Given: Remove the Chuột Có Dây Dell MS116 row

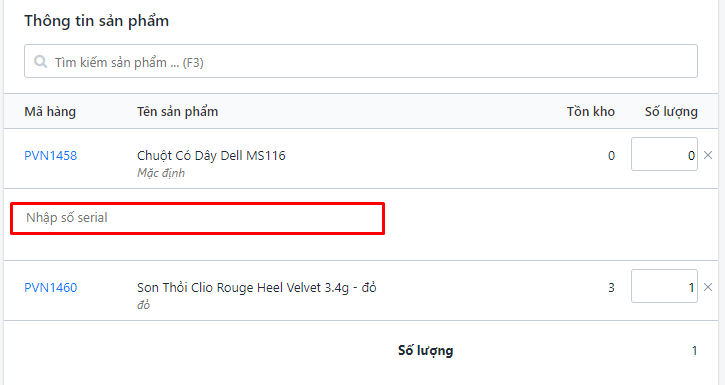Looking at the screenshot, I should coord(708,155).
